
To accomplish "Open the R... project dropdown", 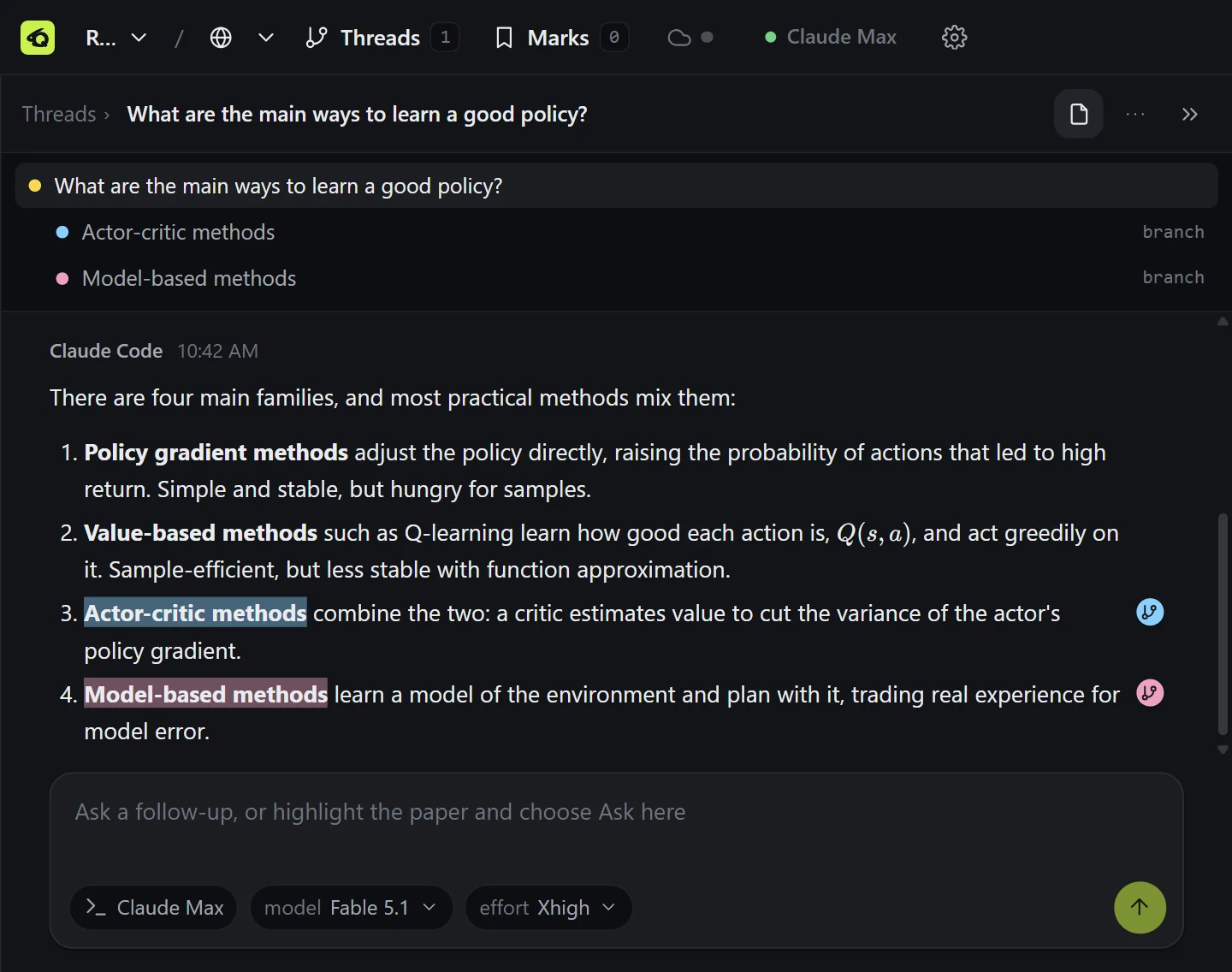I will pyautogui.click(x=116, y=38).
